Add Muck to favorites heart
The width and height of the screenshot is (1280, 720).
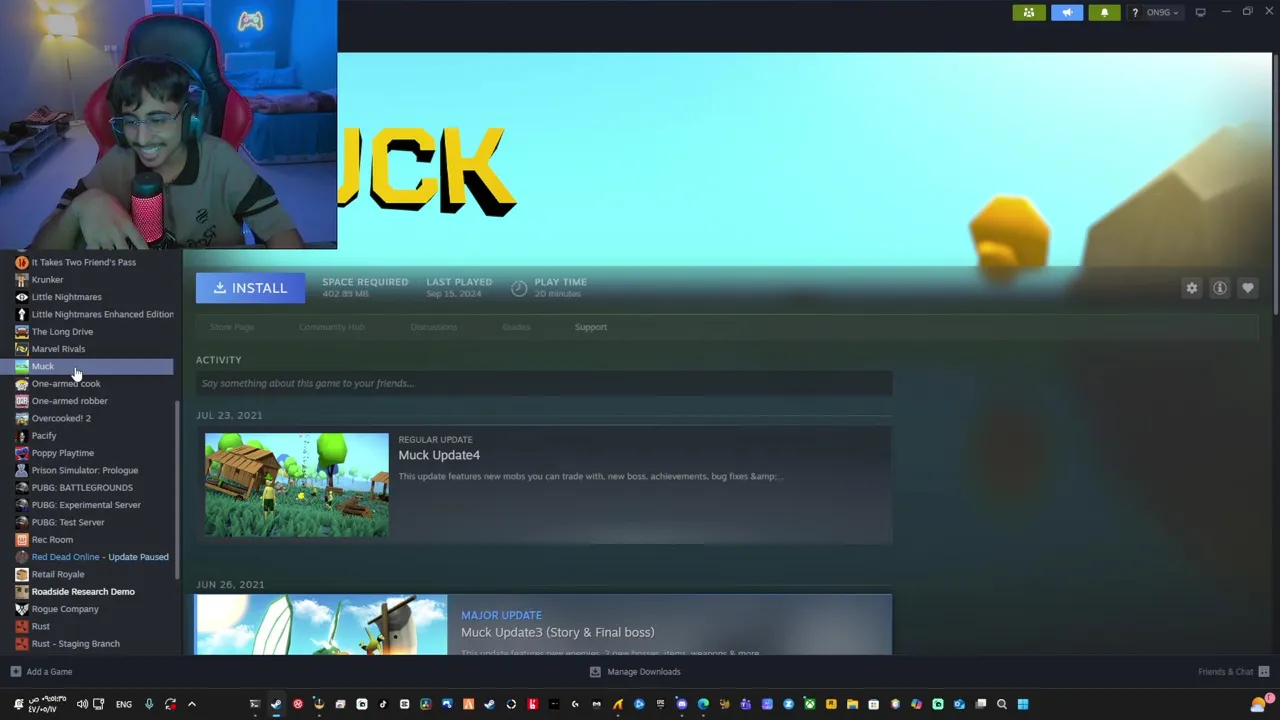[x=1248, y=288]
